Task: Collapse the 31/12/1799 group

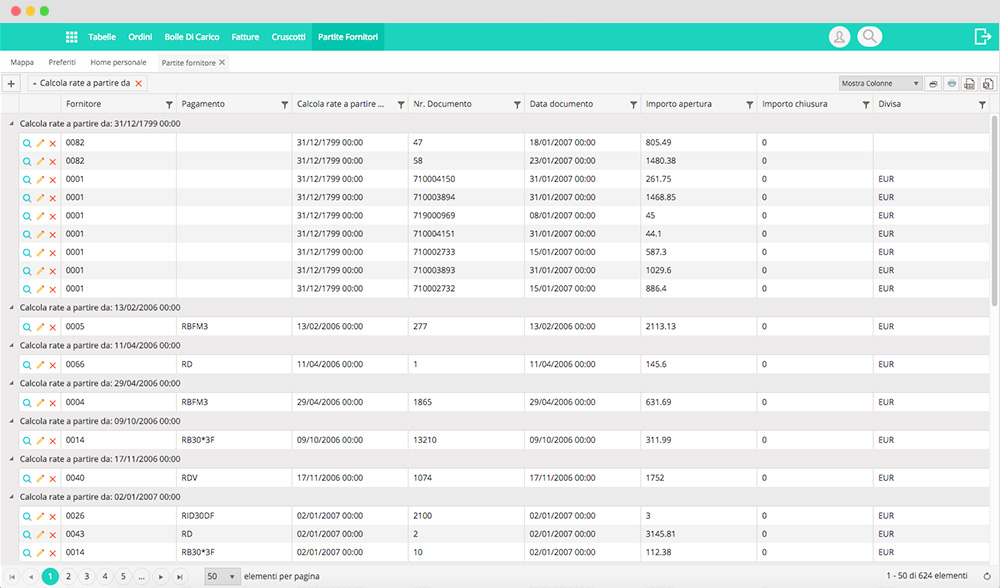Action: click(11, 124)
